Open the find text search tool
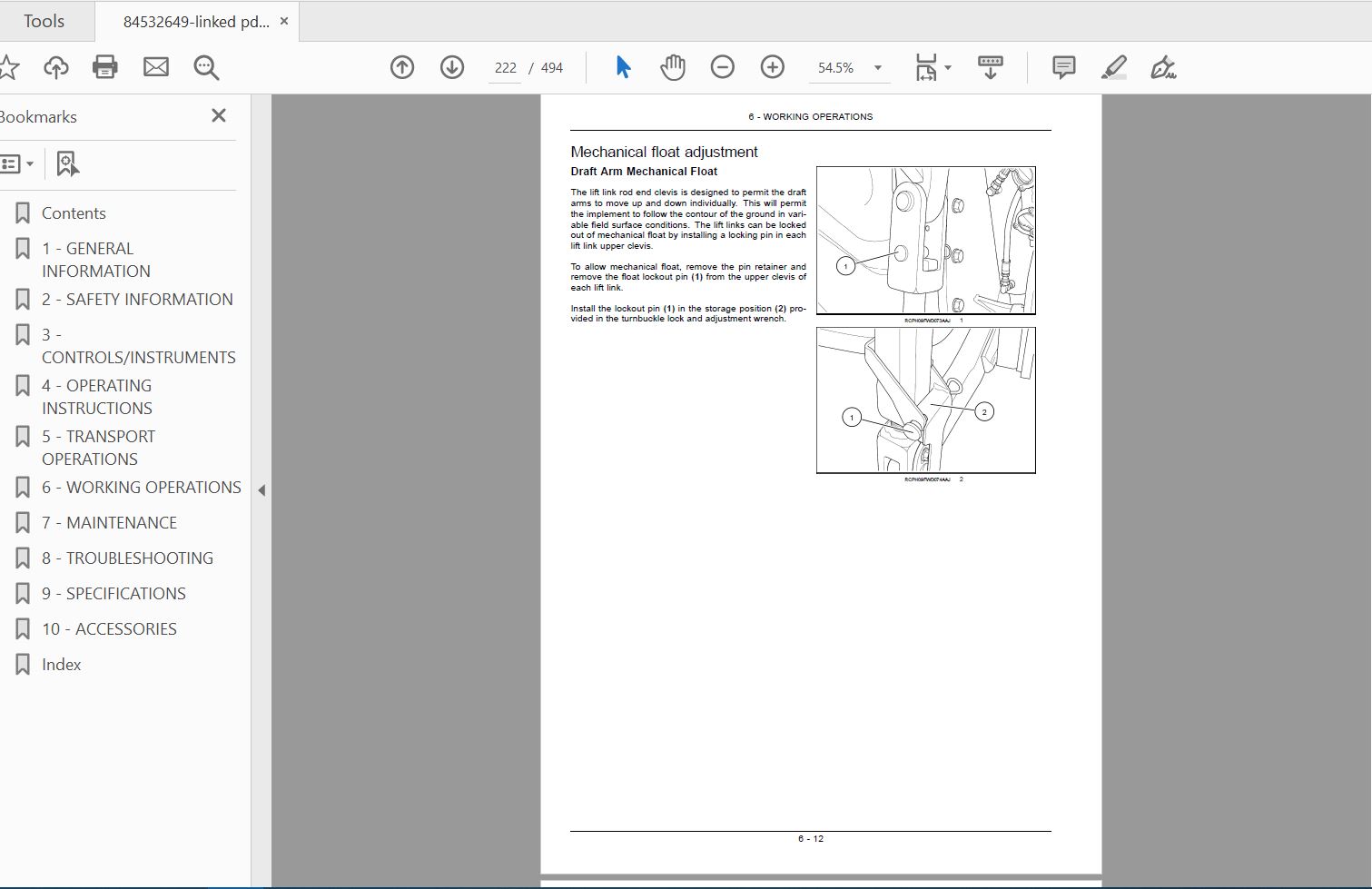Image resolution: width=1372 pixels, height=889 pixels. (206, 67)
